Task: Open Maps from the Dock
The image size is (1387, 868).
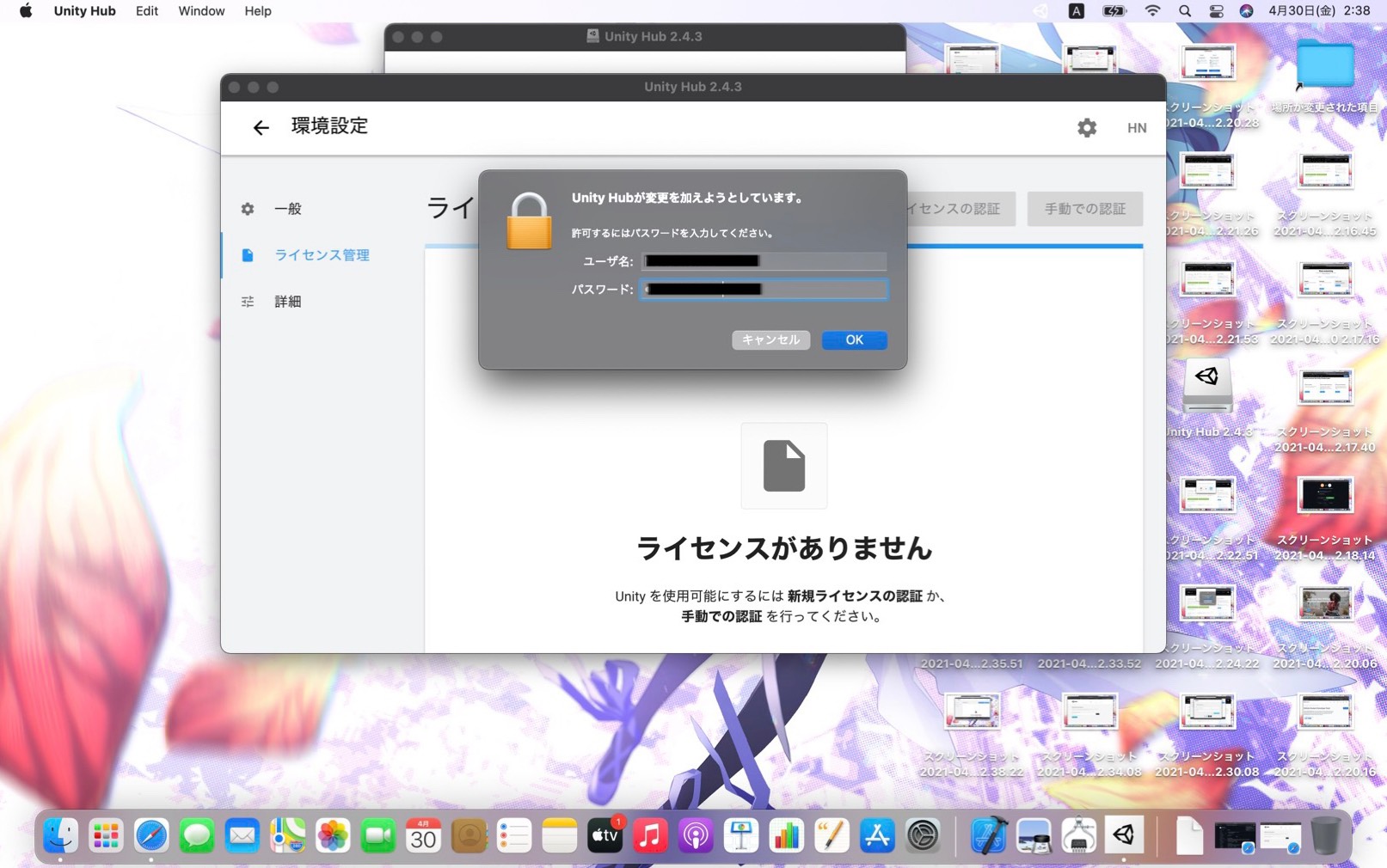Action: 287,834
